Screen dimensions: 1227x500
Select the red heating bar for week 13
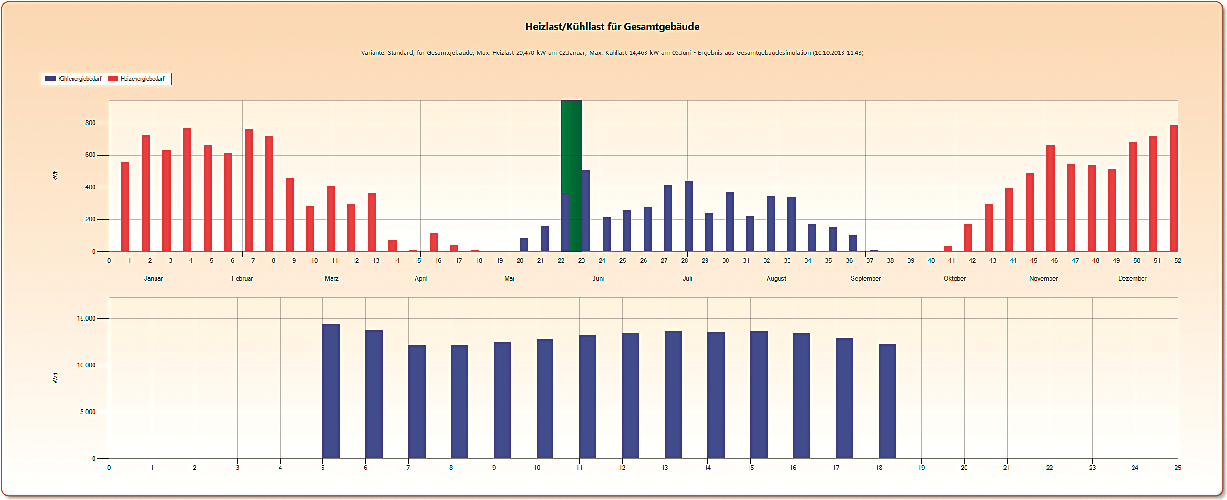pos(372,222)
